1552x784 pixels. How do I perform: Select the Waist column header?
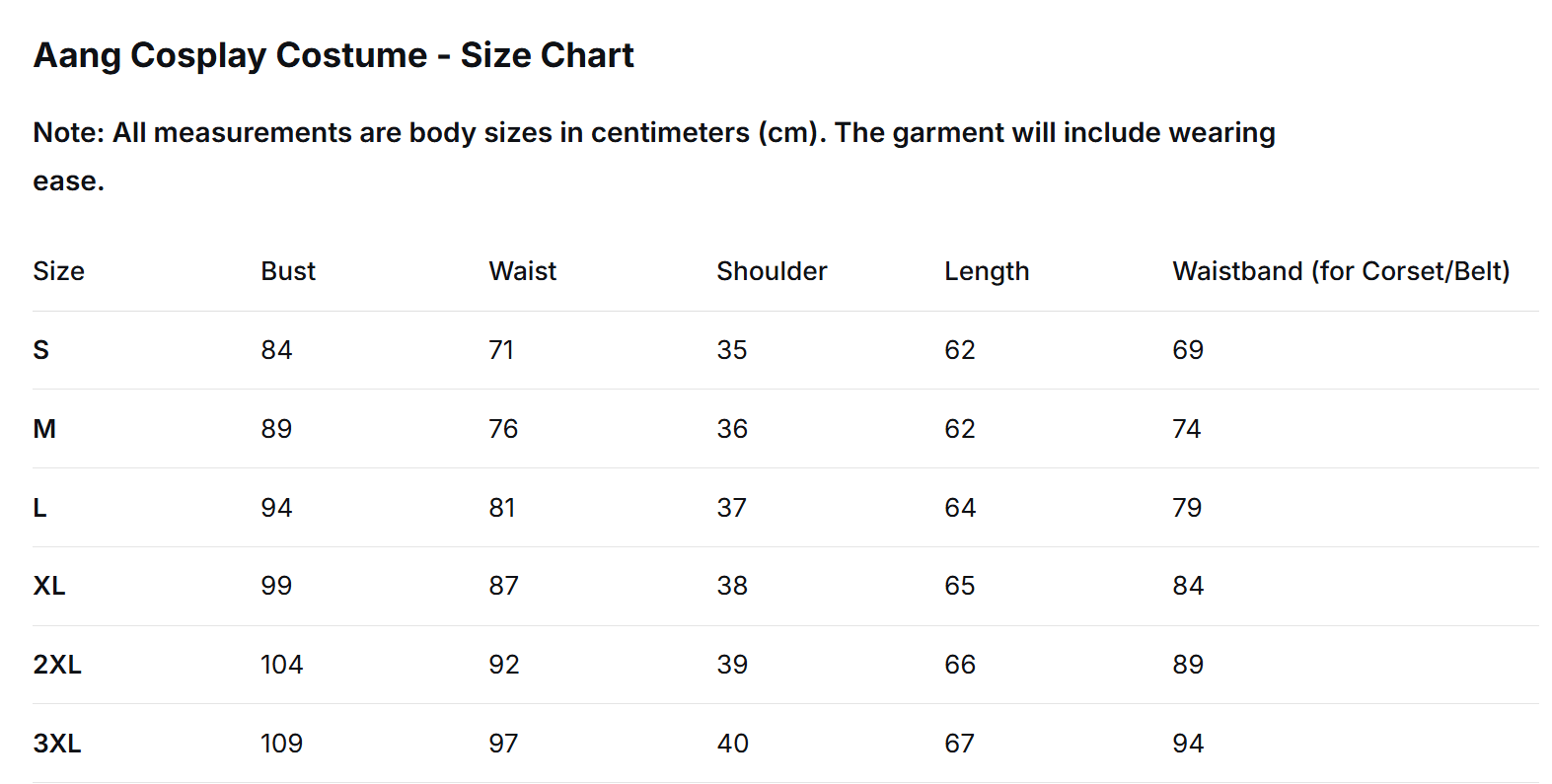523,271
